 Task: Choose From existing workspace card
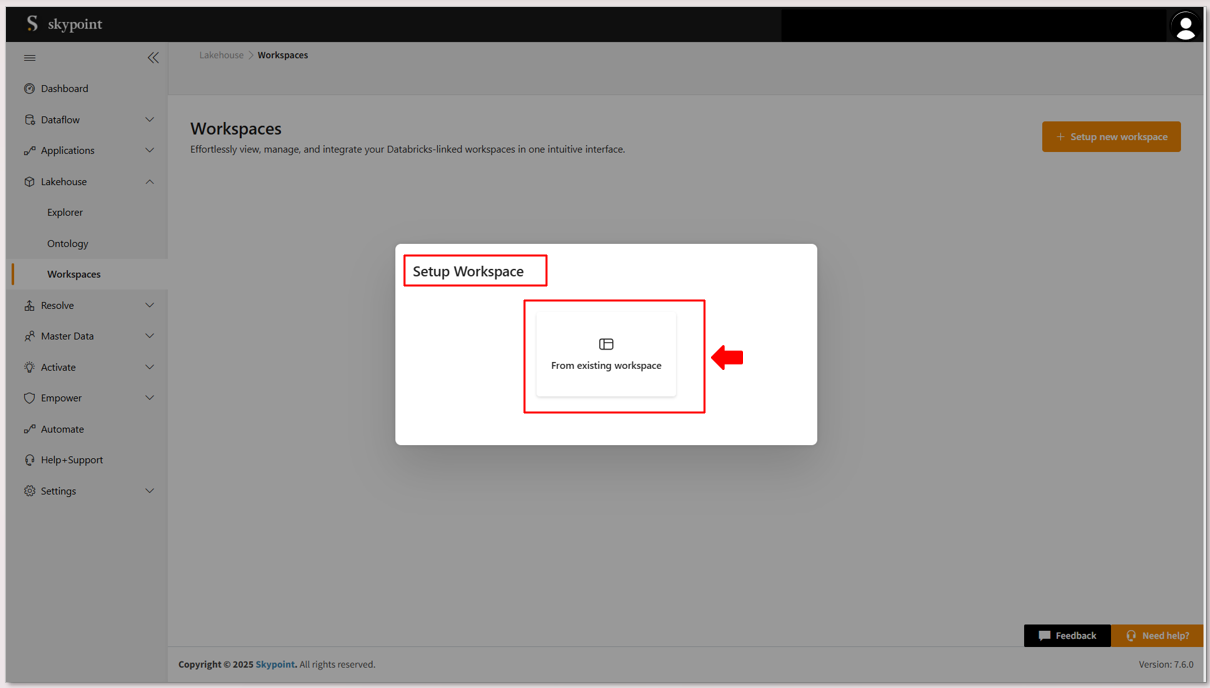pyautogui.click(x=606, y=355)
